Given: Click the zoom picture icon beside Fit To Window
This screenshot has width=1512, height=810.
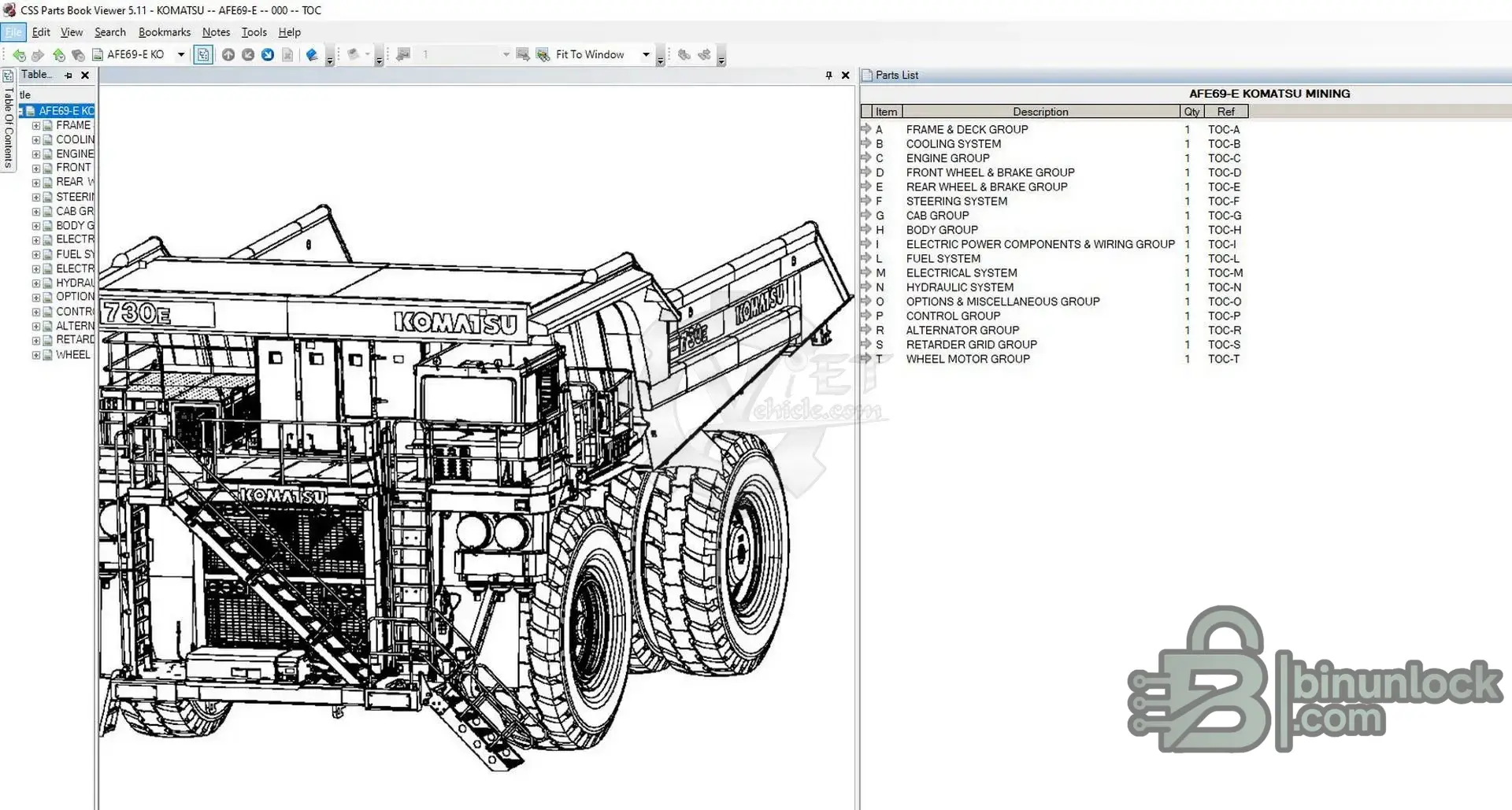Looking at the screenshot, I should tap(543, 54).
